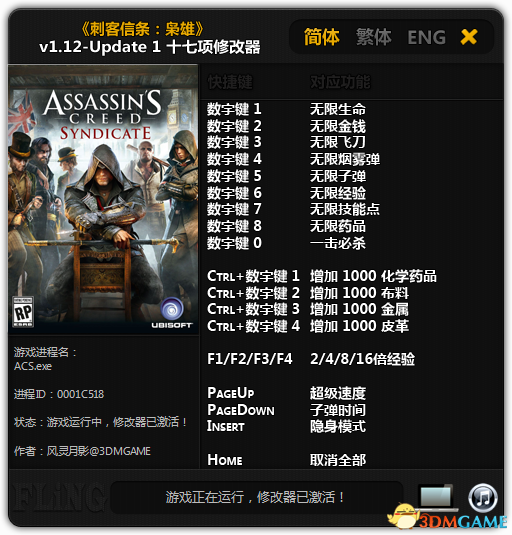Toggle the 一击必杀 cheat option
512x535 pixels.
pos(338,243)
